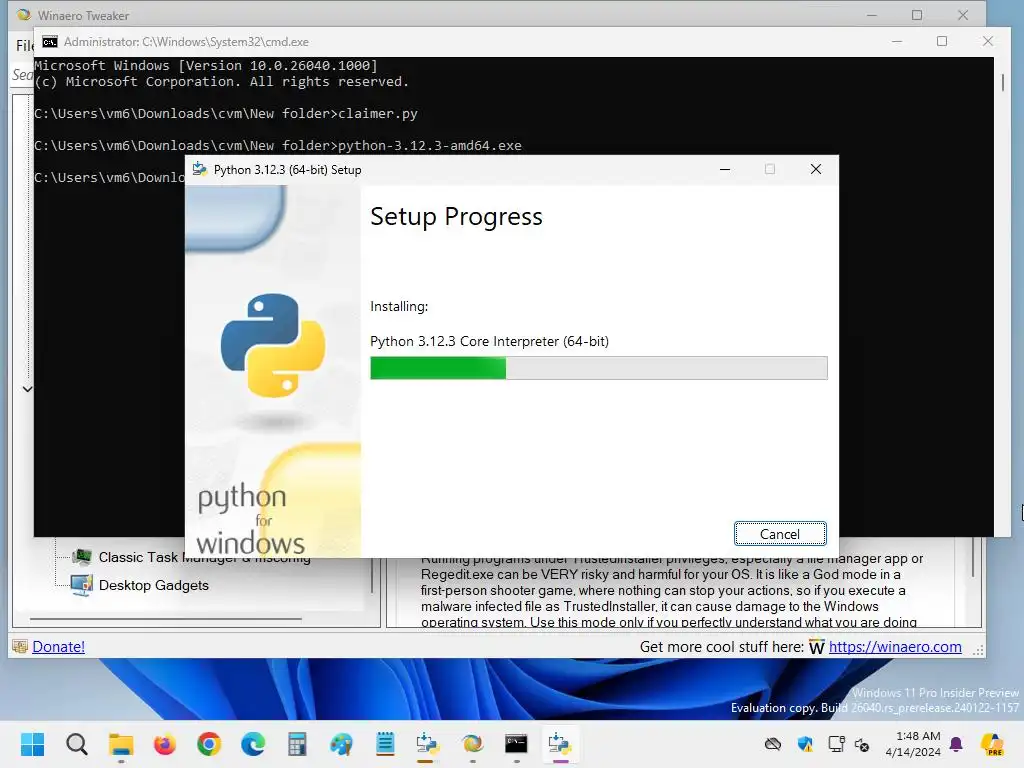
Task: Click the Winaero description panel scrollbar
Action: pos(972,557)
